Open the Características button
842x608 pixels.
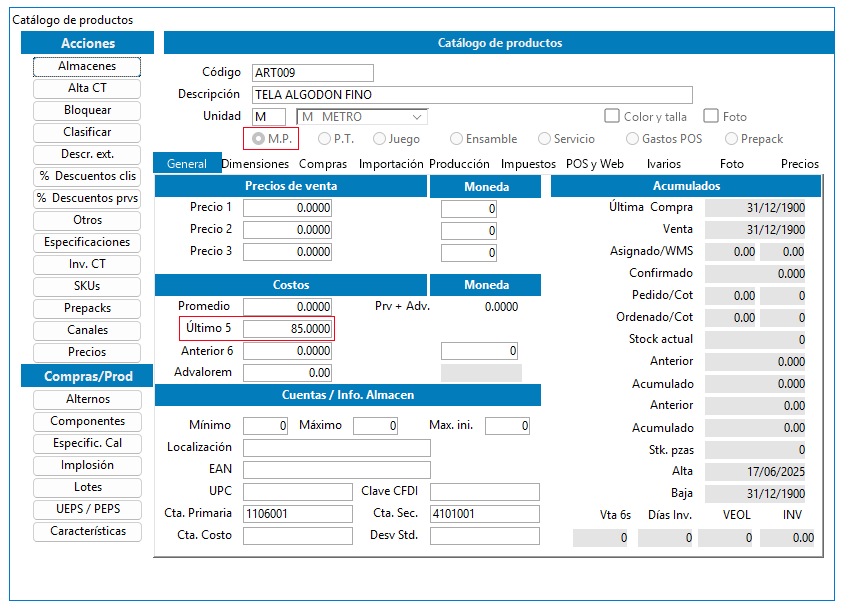[88, 532]
